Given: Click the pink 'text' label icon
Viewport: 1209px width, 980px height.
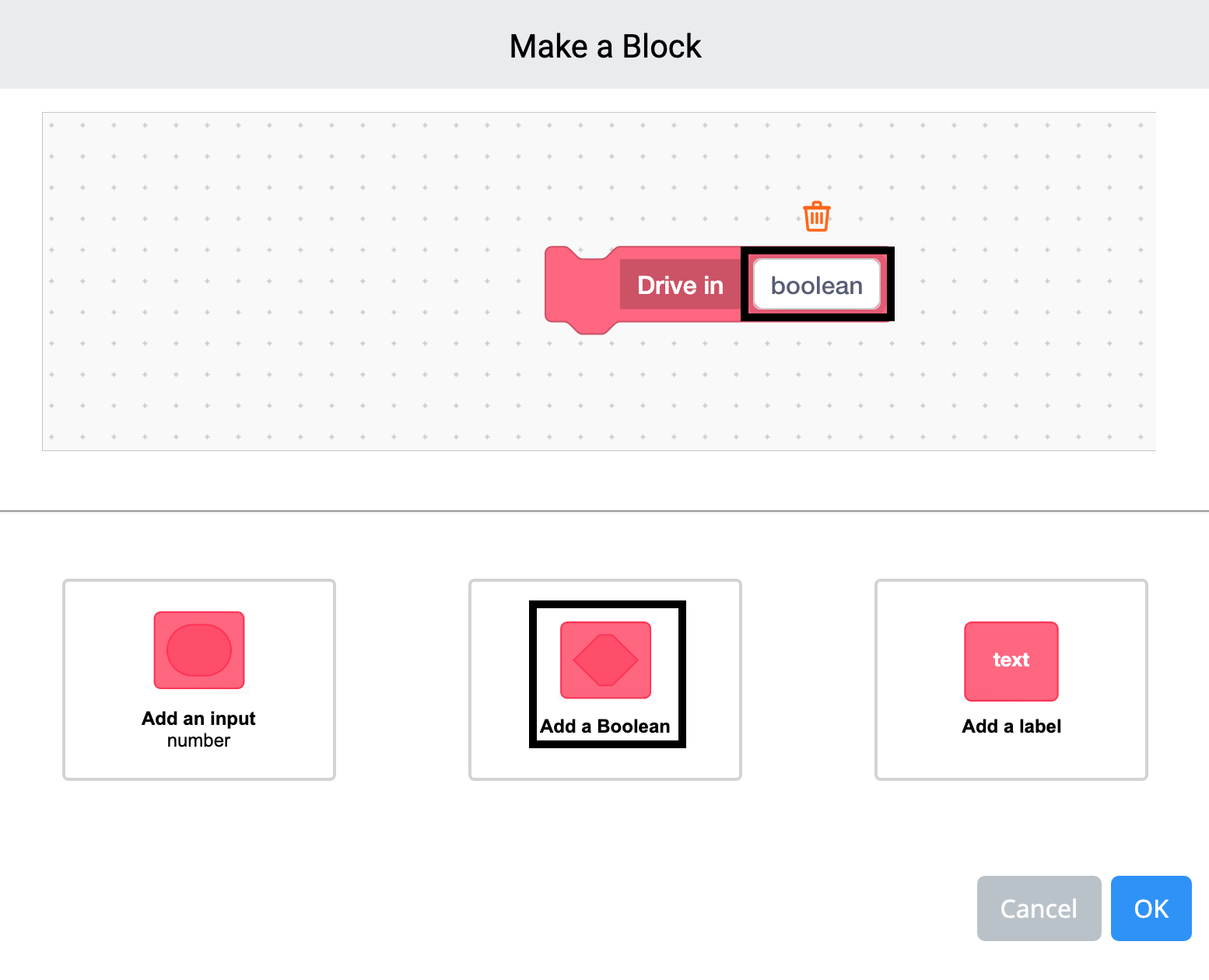Looking at the screenshot, I should point(1011,661).
